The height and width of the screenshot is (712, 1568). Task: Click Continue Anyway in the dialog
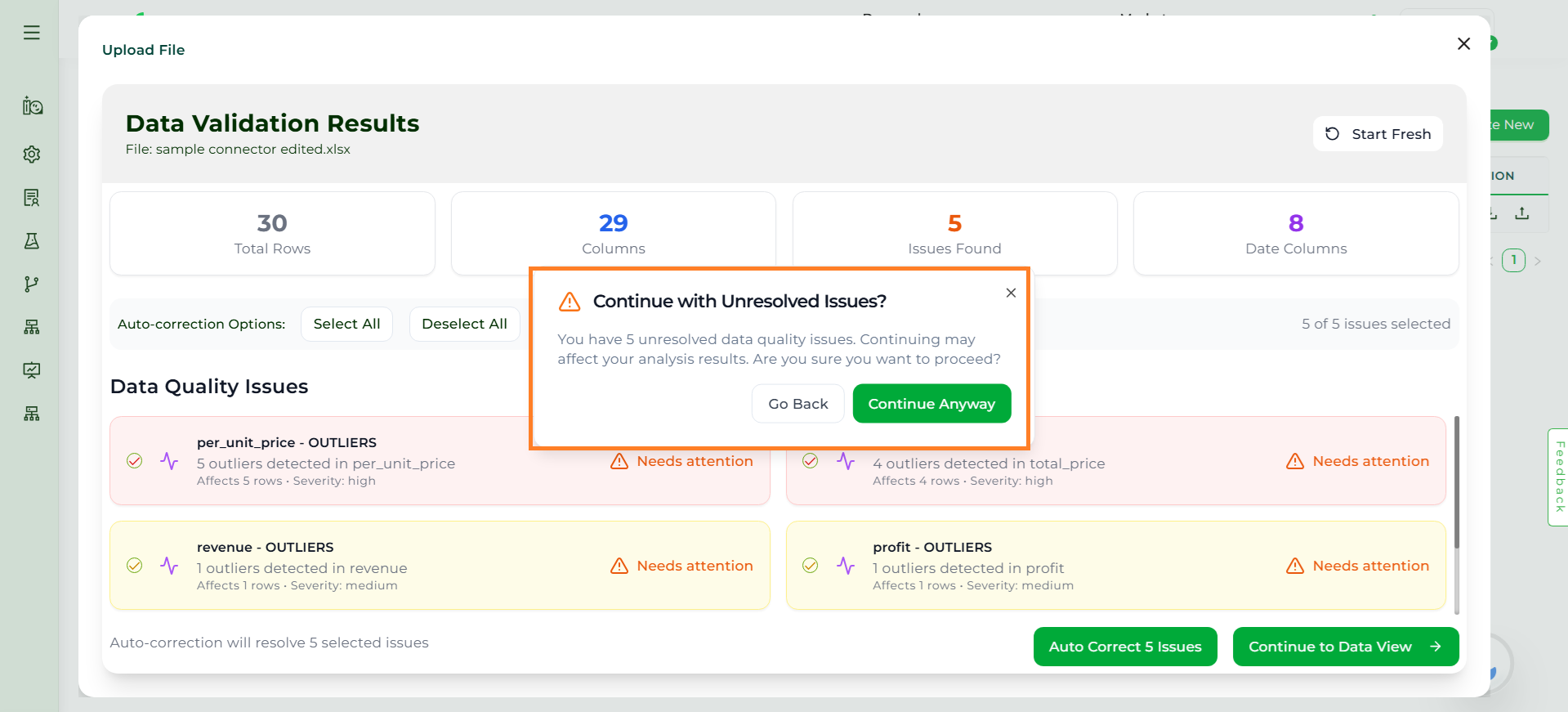tap(931, 404)
